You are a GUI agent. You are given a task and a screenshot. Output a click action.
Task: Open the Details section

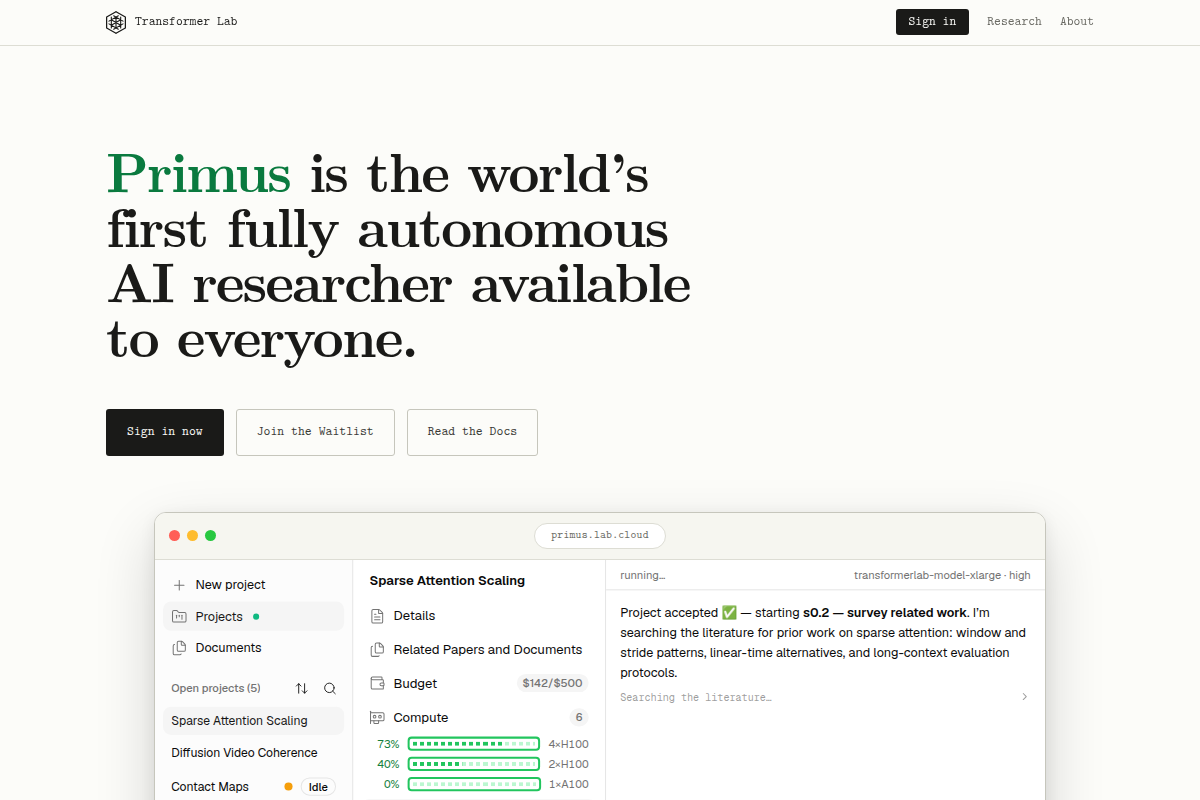pyautogui.click(x=479, y=616)
